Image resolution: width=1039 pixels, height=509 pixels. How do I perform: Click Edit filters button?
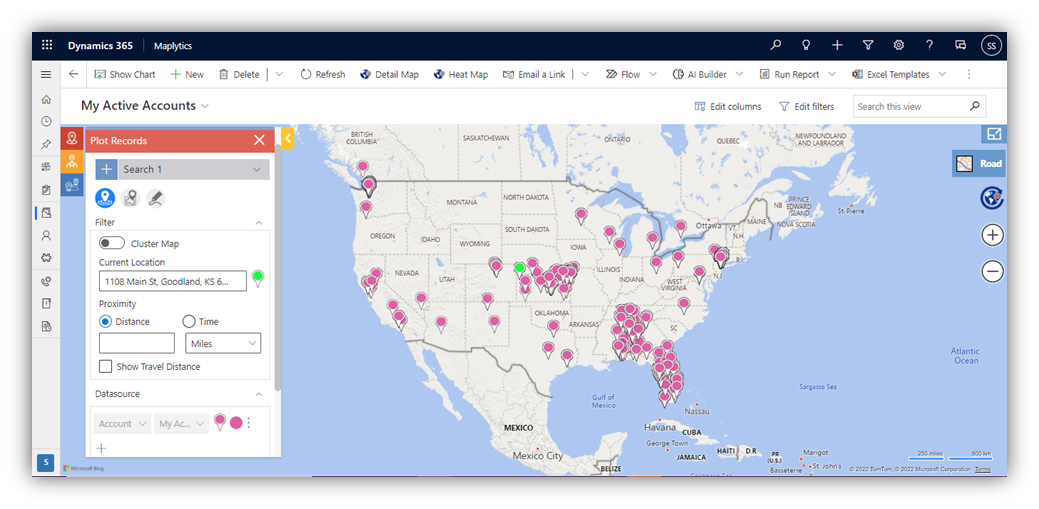click(806, 106)
